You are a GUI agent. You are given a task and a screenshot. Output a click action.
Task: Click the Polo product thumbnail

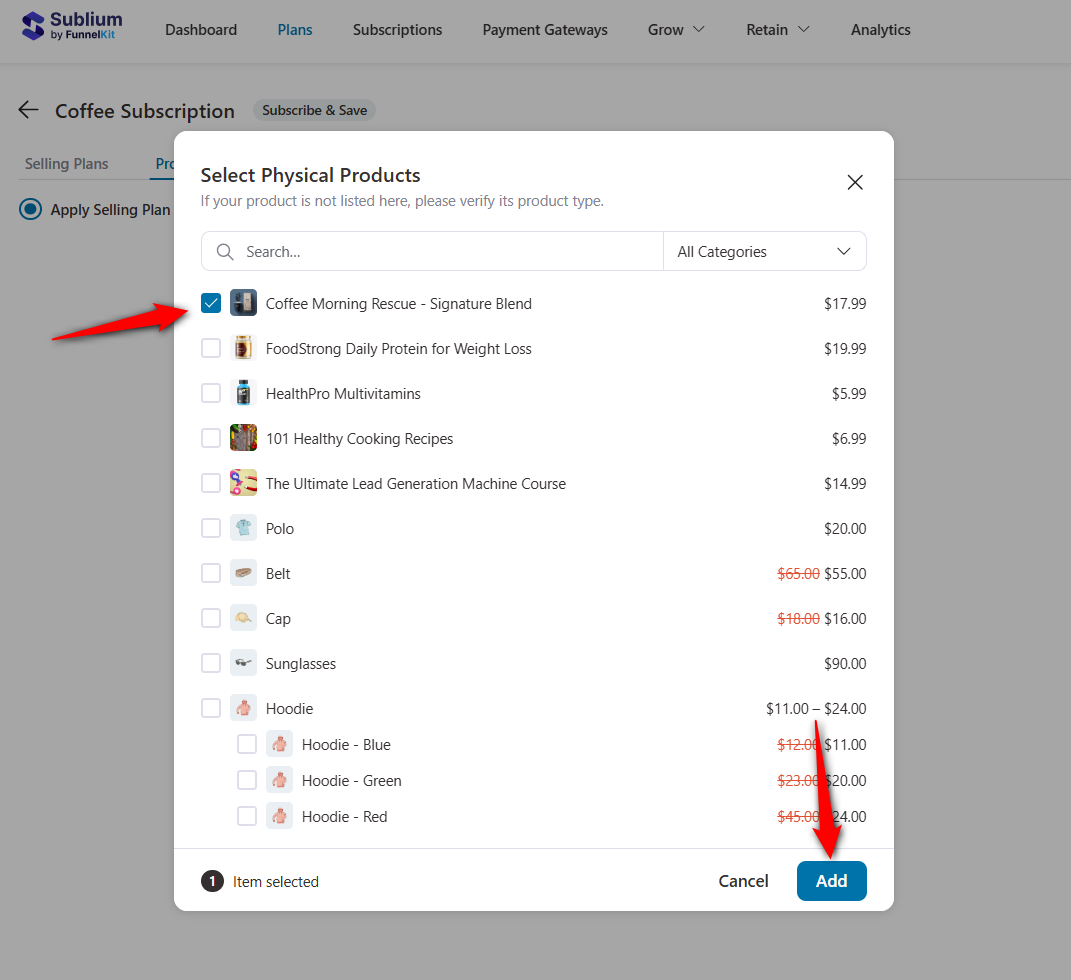(243, 527)
